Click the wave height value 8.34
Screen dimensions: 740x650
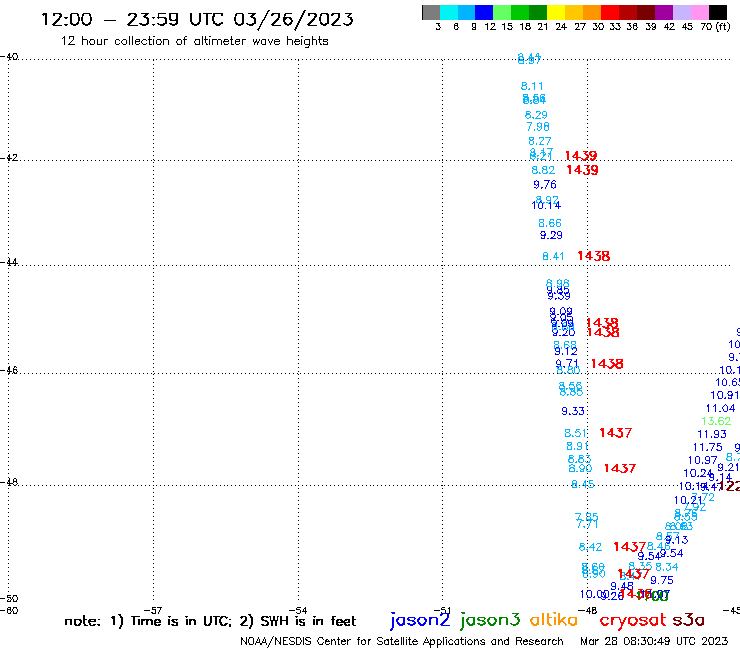pos(667,567)
